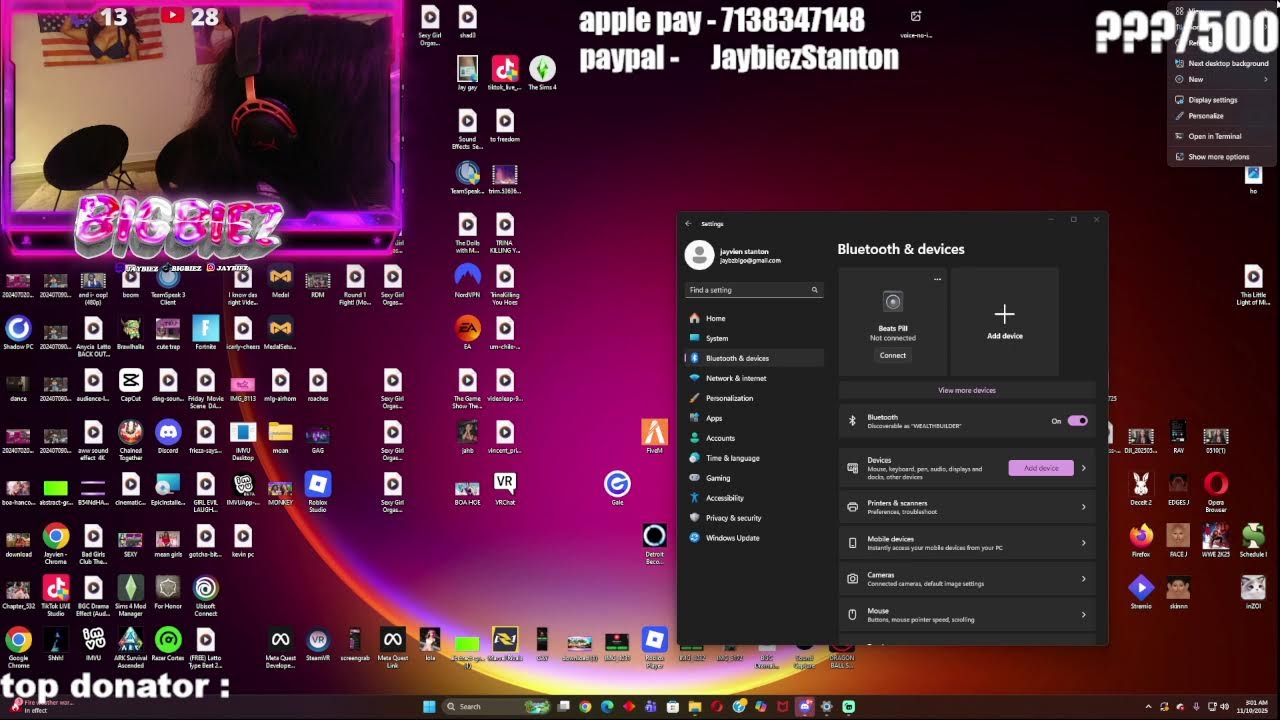The width and height of the screenshot is (1280, 720).
Task: Click the Connect button for Beats Pill
Action: 892,355
